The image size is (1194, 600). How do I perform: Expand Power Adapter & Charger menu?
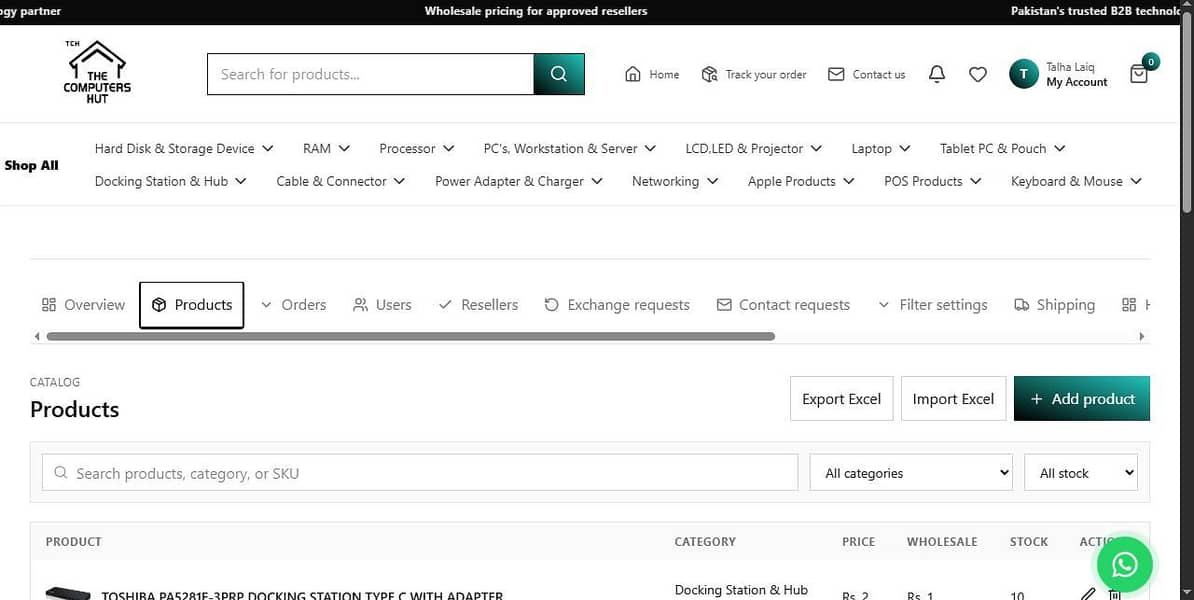(x=519, y=181)
